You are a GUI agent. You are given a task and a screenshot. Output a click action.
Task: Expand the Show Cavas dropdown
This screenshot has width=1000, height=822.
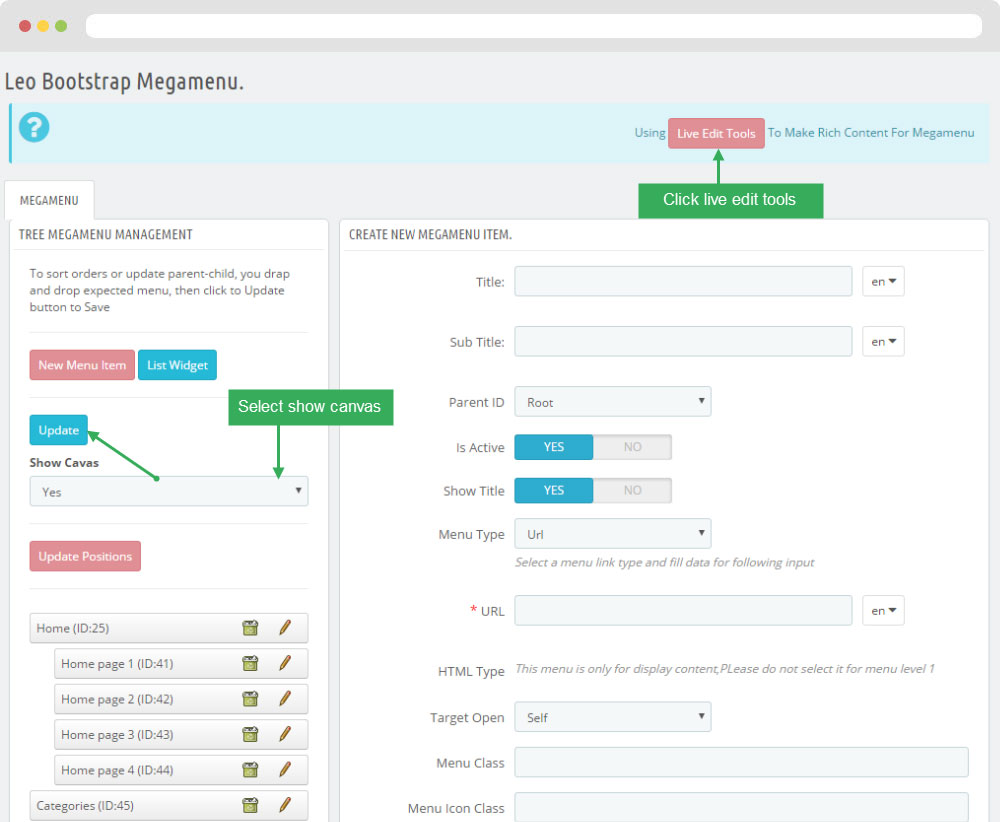tap(169, 491)
